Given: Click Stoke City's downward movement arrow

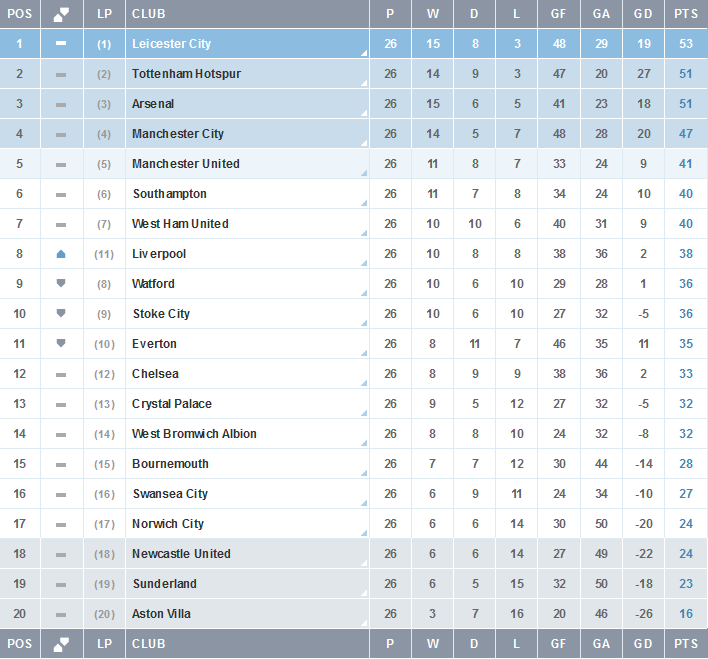Looking at the screenshot, I should (x=61, y=314).
